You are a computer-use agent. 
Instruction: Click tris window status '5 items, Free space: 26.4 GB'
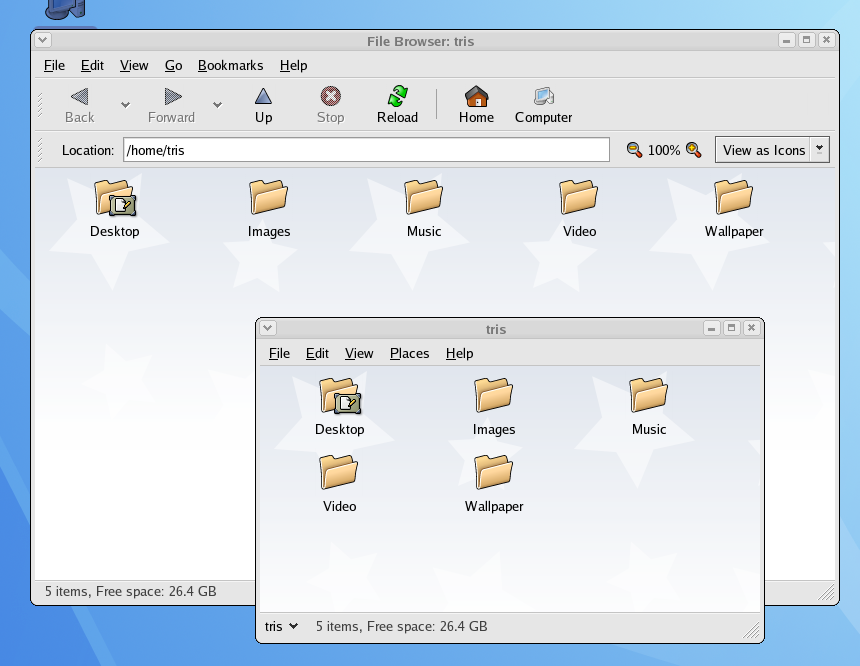tap(401, 627)
